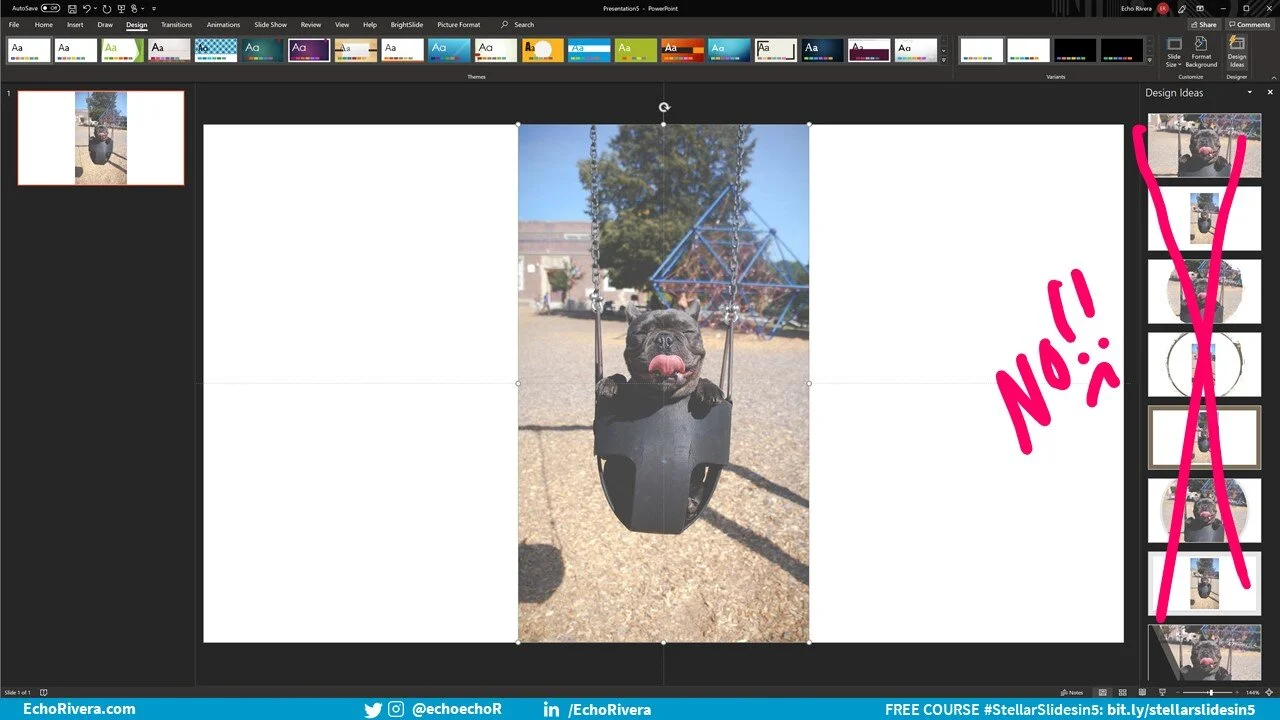
Task: Click the Share button
Action: [x=1203, y=24]
